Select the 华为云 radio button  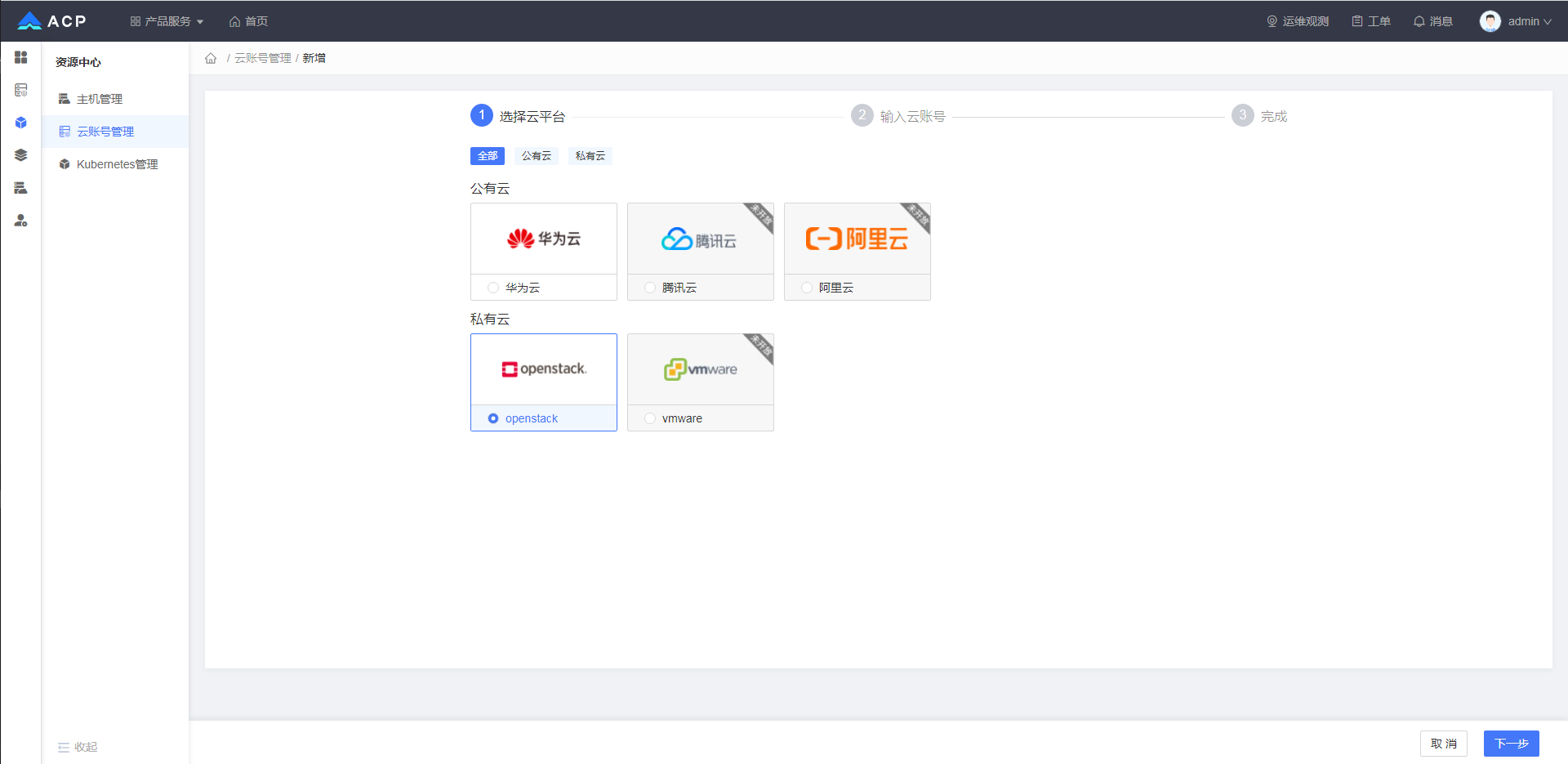(493, 288)
